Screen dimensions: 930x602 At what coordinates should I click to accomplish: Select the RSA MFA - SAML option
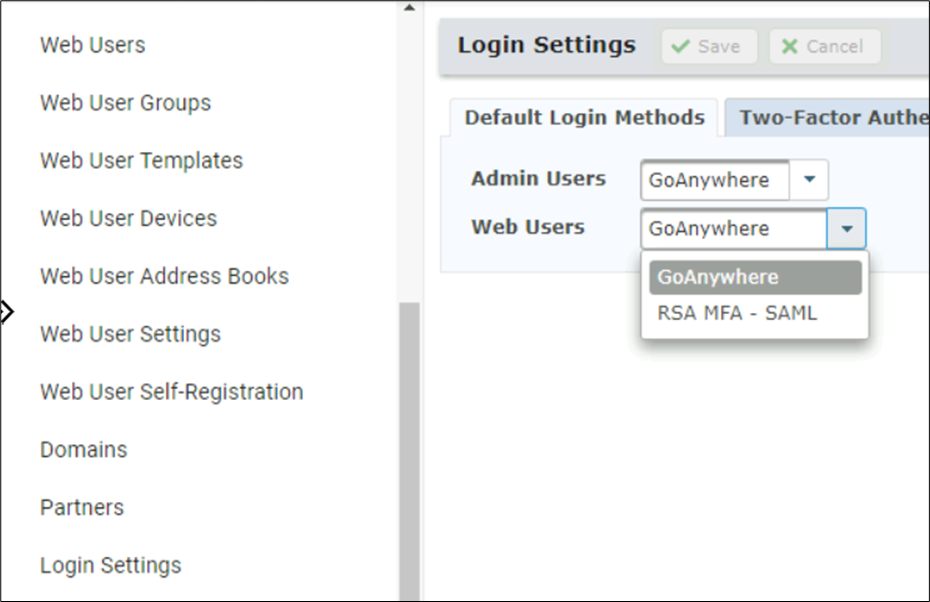[737, 313]
